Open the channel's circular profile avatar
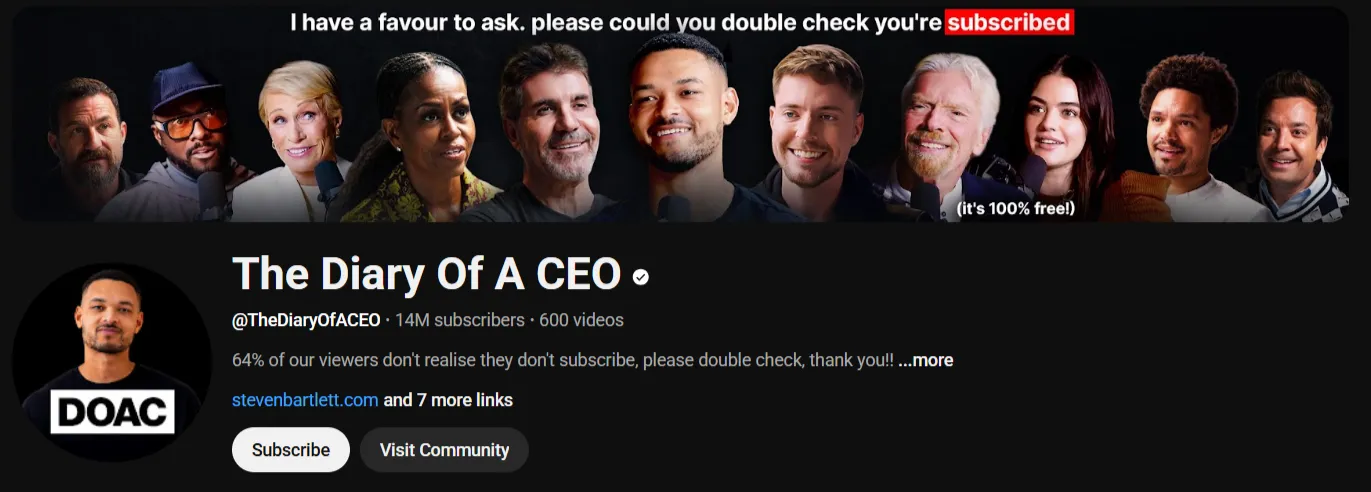This screenshot has width=1371, height=492. (112, 362)
